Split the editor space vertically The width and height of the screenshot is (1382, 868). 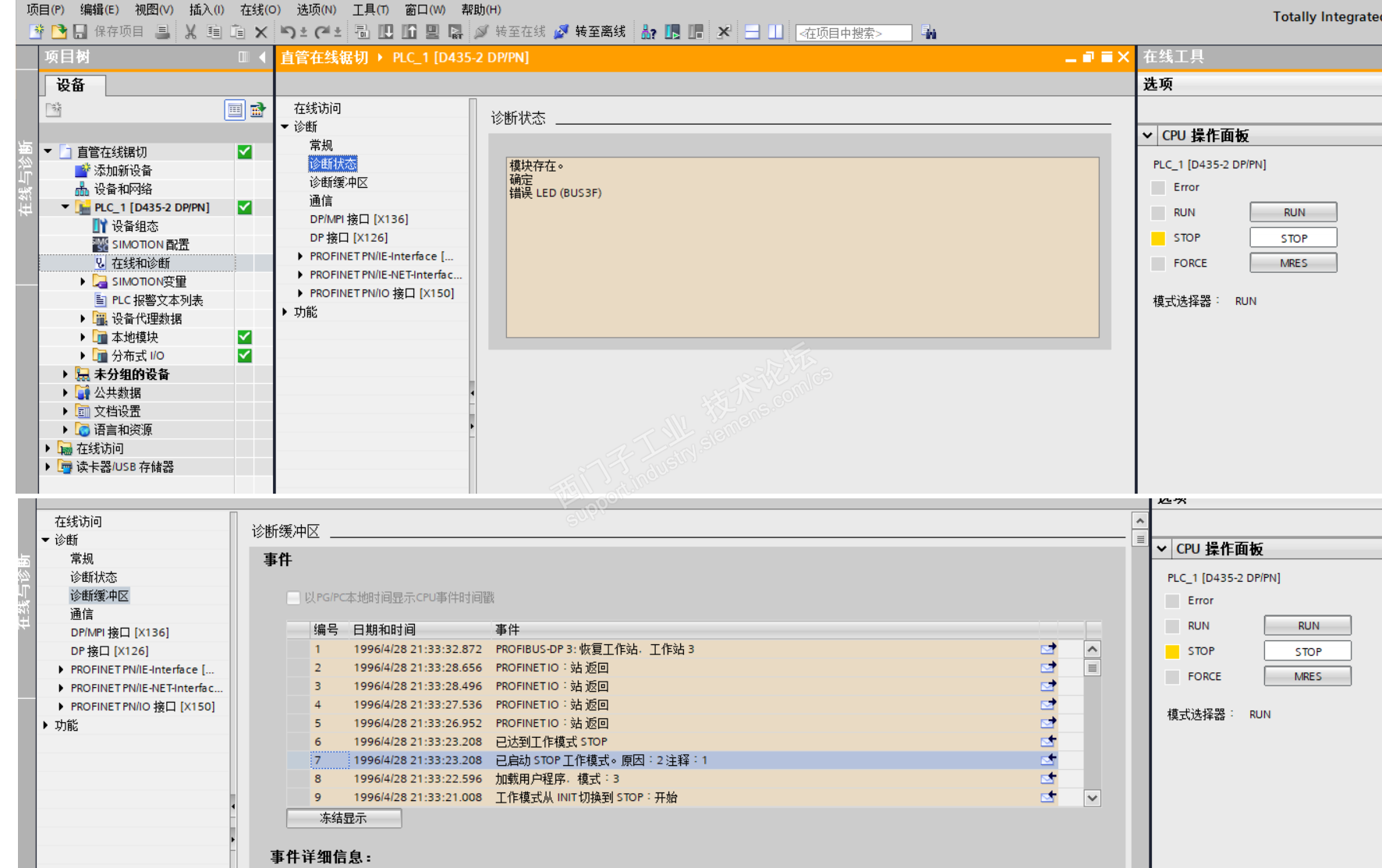776,32
